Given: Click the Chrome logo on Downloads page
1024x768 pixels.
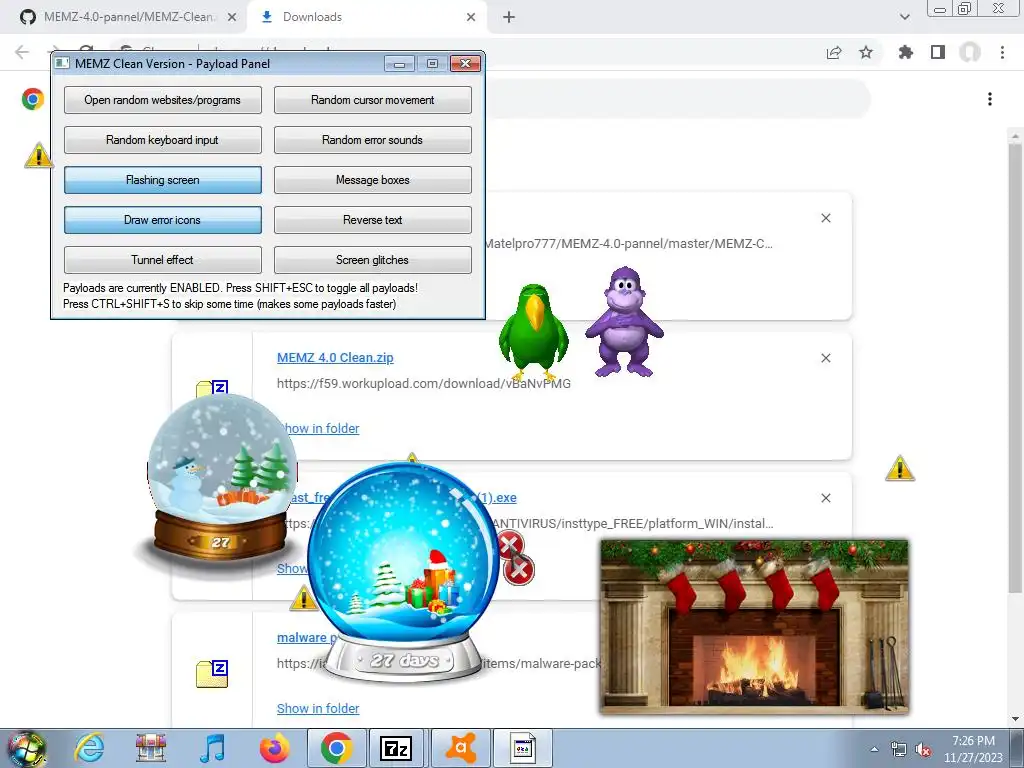Looking at the screenshot, I should pyautogui.click(x=33, y=99).
